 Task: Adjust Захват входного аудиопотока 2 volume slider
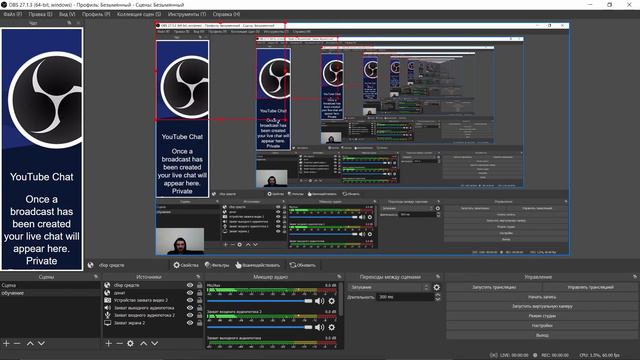tap(260, 327)
